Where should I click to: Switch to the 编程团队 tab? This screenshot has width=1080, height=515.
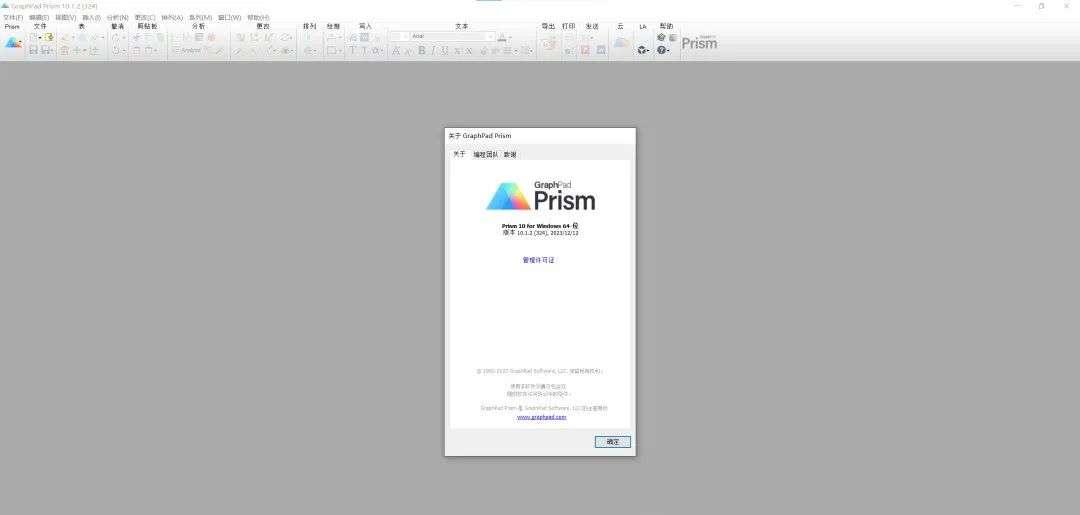coord(485,155)
